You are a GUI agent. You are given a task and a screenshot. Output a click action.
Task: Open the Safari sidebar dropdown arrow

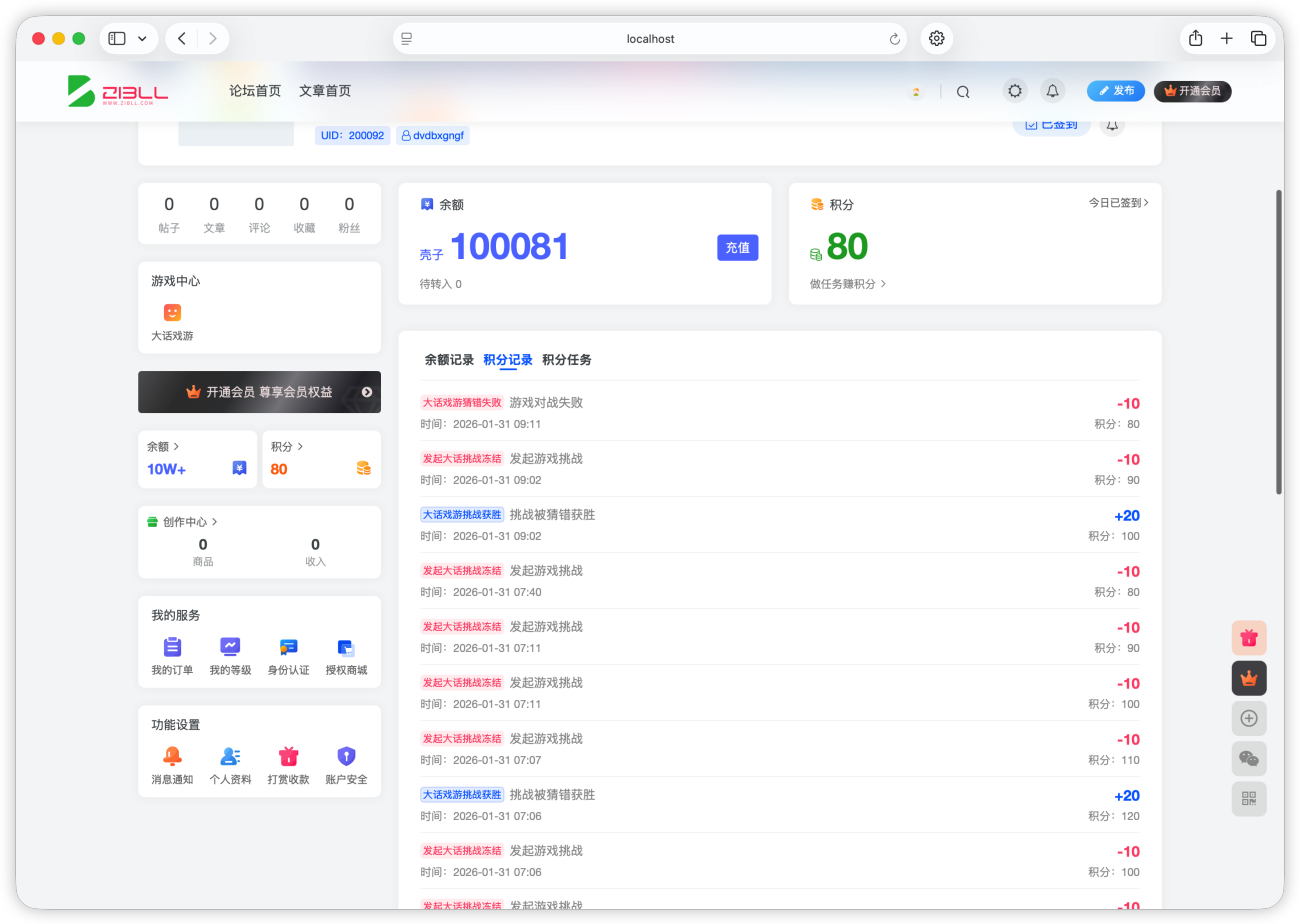coord(142,39)
